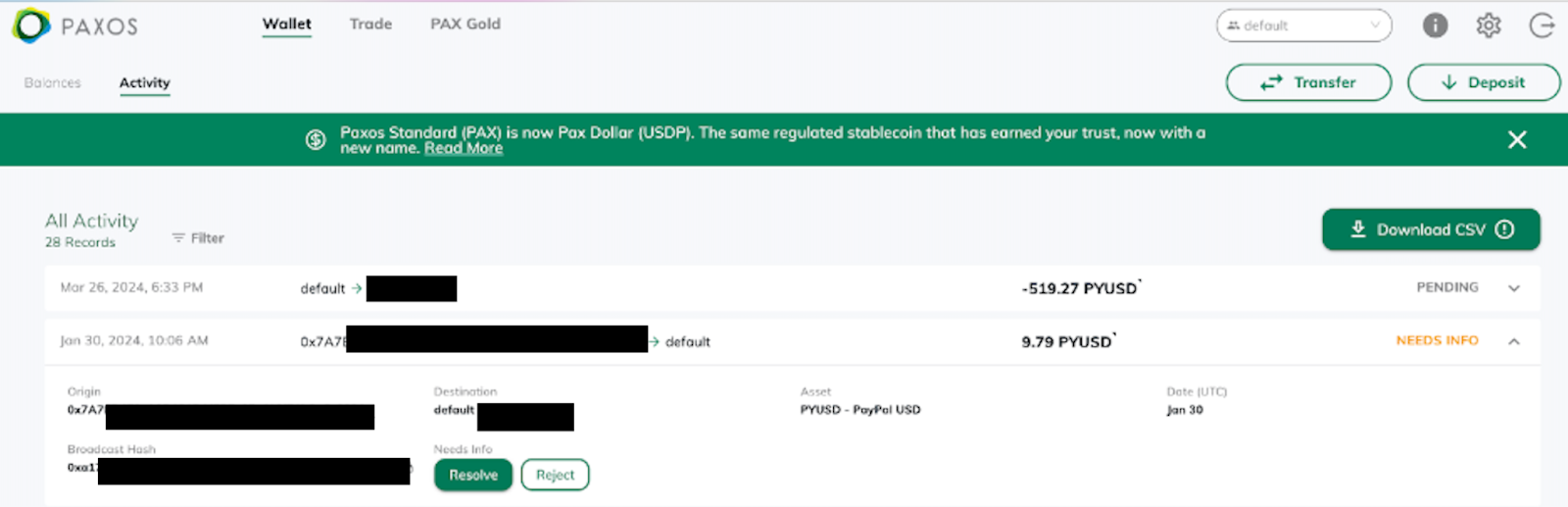
Task: Click the Deposit button
Action: [1484, 82]
